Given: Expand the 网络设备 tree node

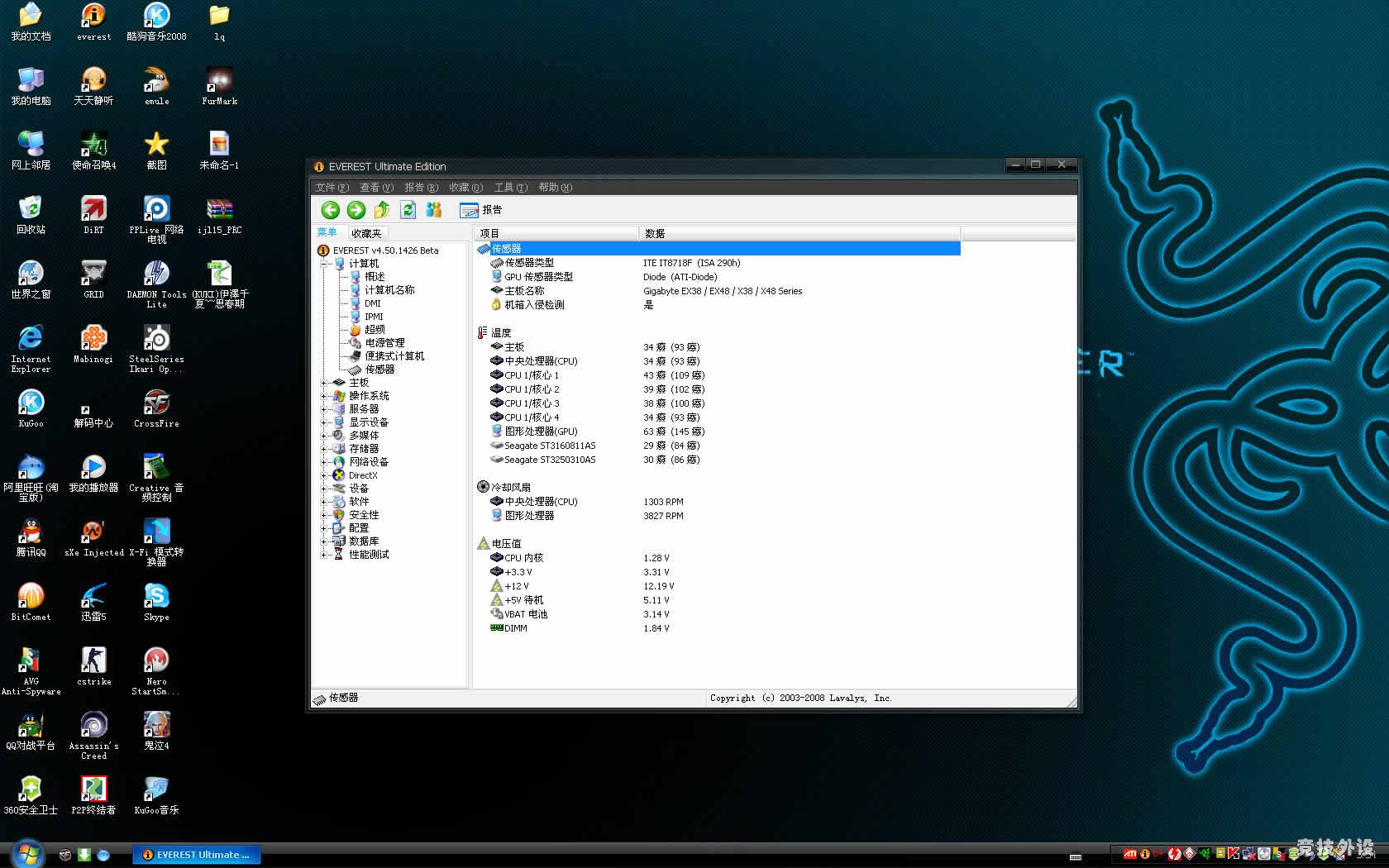Looking at the screenshot, I should 325,462.
